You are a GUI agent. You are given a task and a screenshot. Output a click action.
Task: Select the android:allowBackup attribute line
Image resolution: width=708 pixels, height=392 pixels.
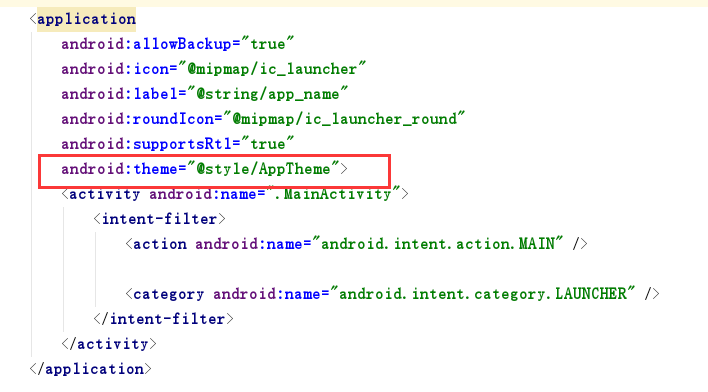(x=177, y=44)
